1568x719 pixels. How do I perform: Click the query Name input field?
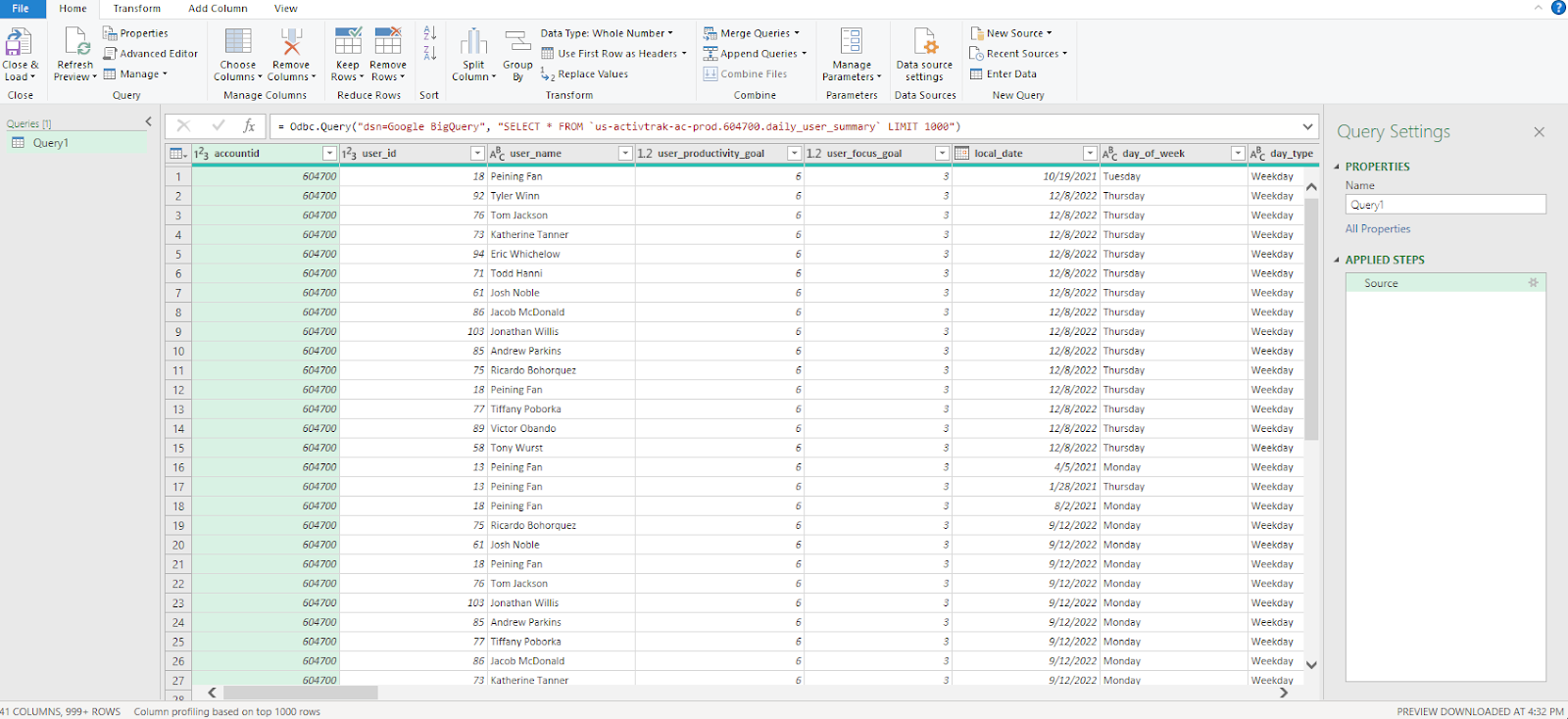pos(1445,205)
